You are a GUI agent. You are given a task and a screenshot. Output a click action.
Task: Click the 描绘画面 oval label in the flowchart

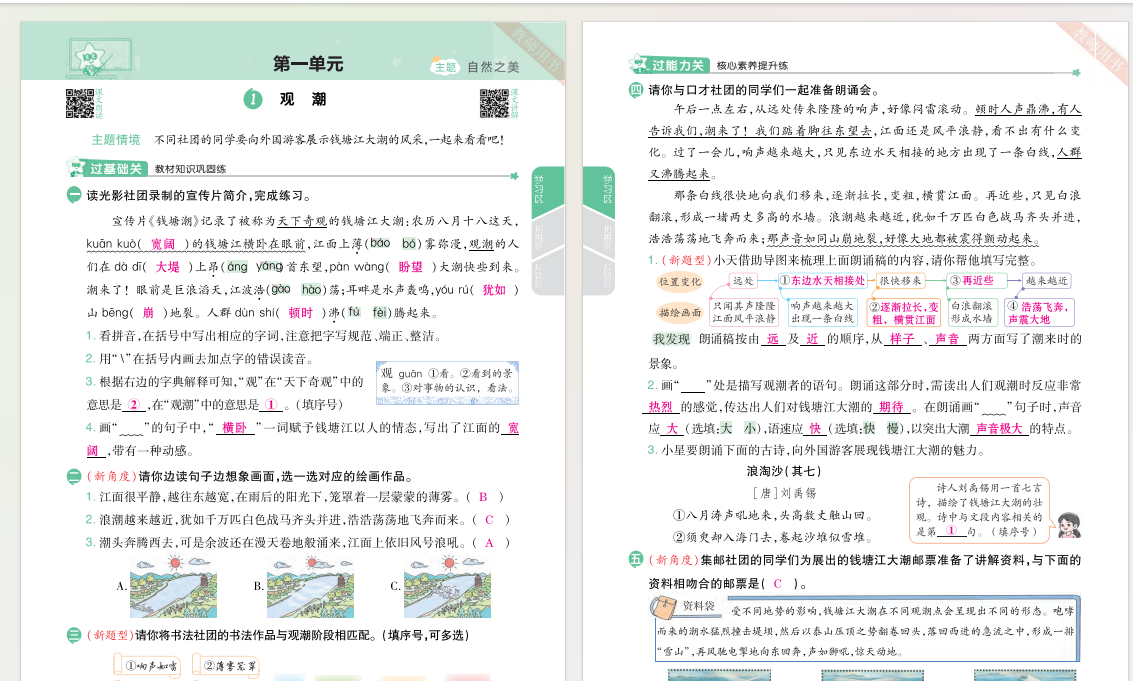coord(679,312)
